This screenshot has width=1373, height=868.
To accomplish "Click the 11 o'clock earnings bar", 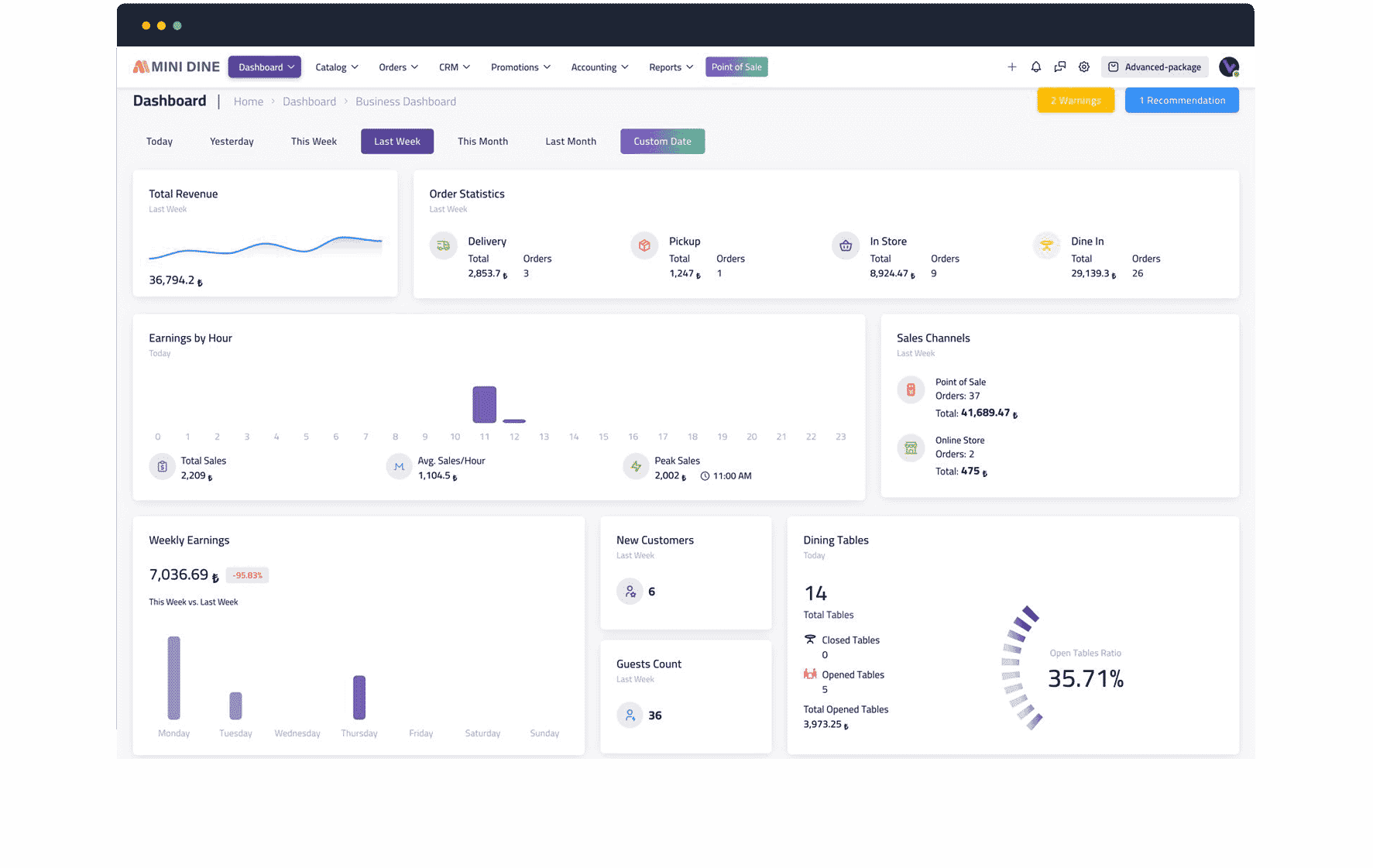I will (485, 404).
